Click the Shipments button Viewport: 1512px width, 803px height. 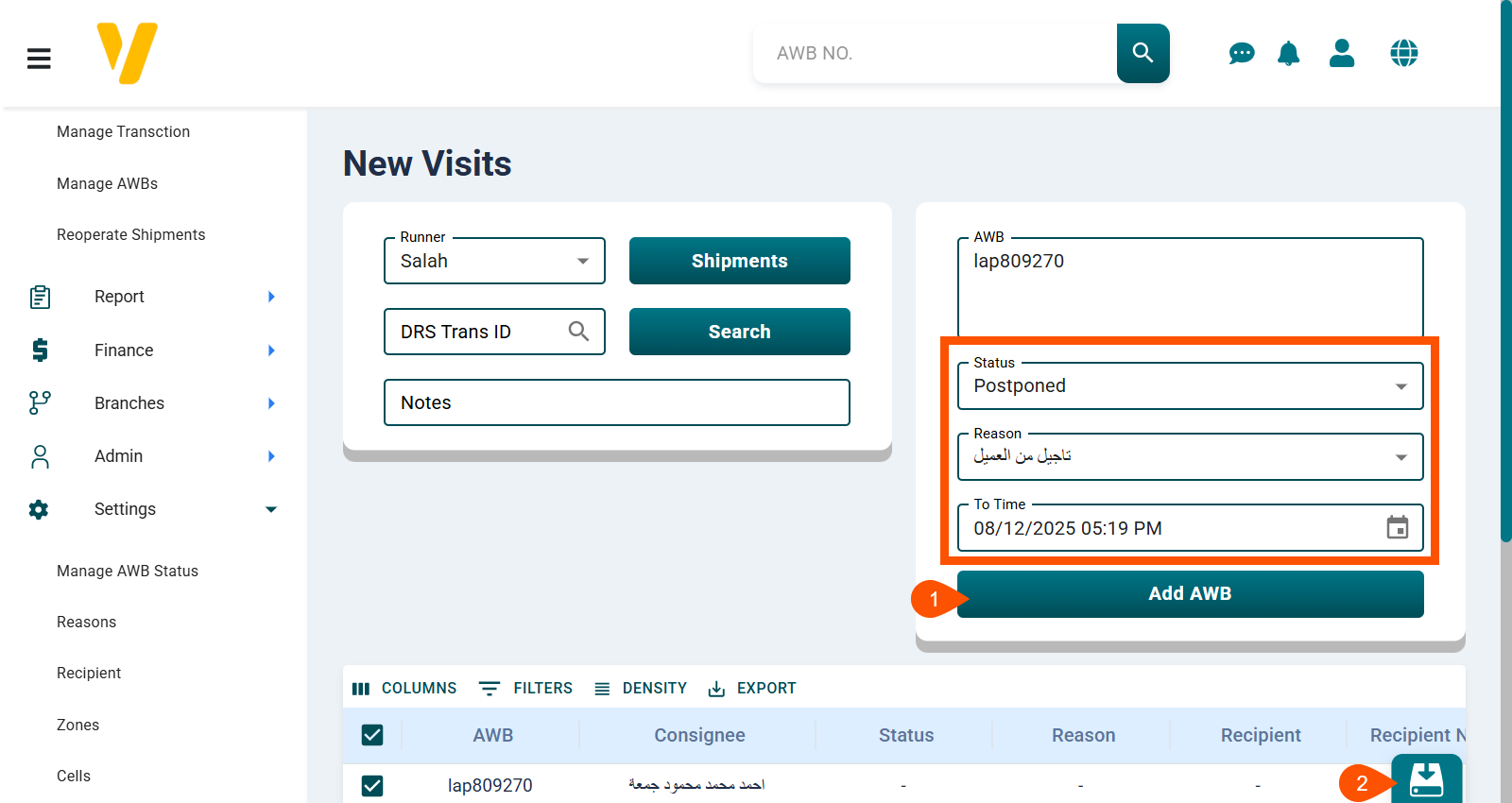click(x=739, y=261)
